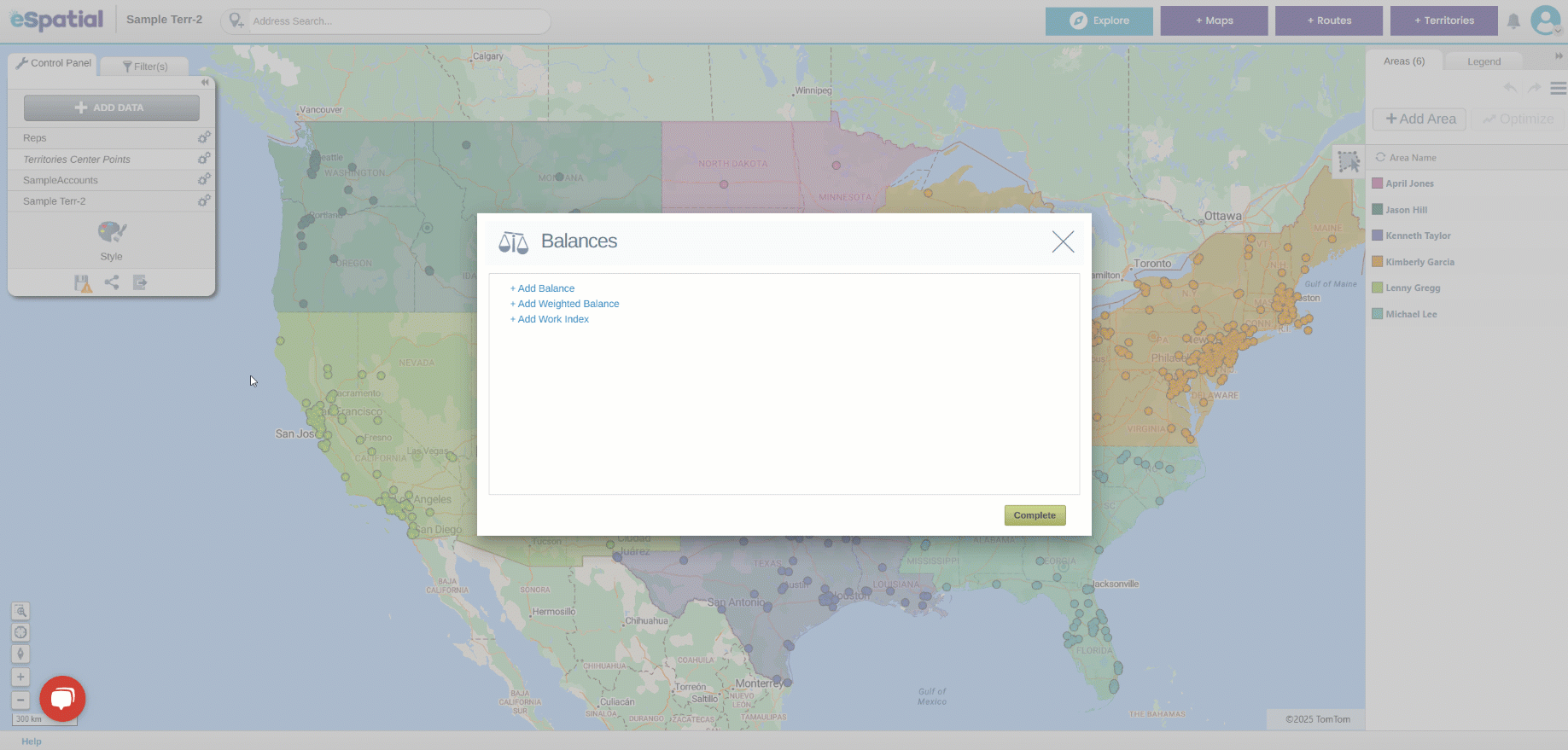The height and width of the screenshot is (750, 1568).
Task: Collapse the control panel with double arrows
Action: click(x=205, y=83)
